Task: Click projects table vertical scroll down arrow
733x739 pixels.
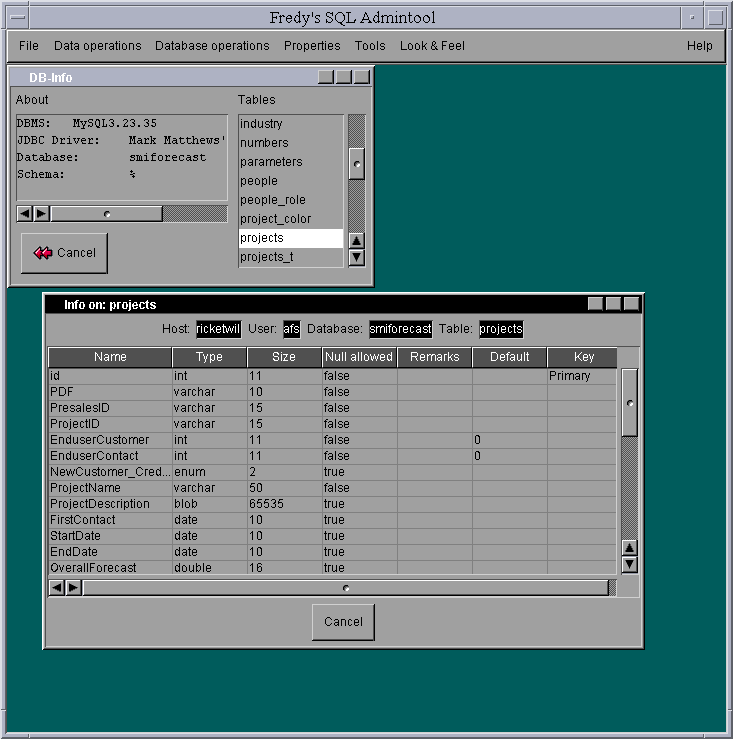Action: 630,564
